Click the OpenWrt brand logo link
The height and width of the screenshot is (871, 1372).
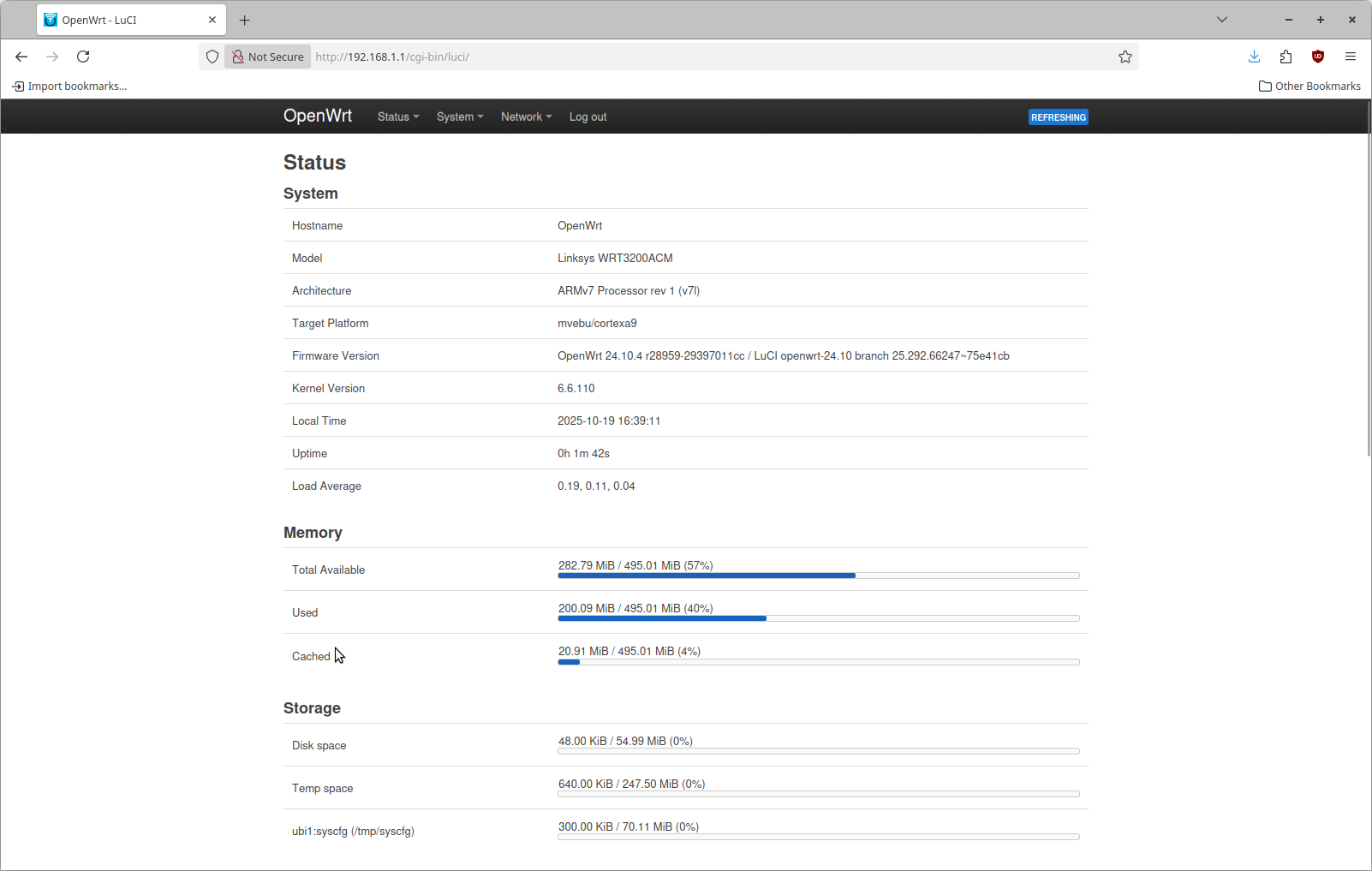(318, 116)
